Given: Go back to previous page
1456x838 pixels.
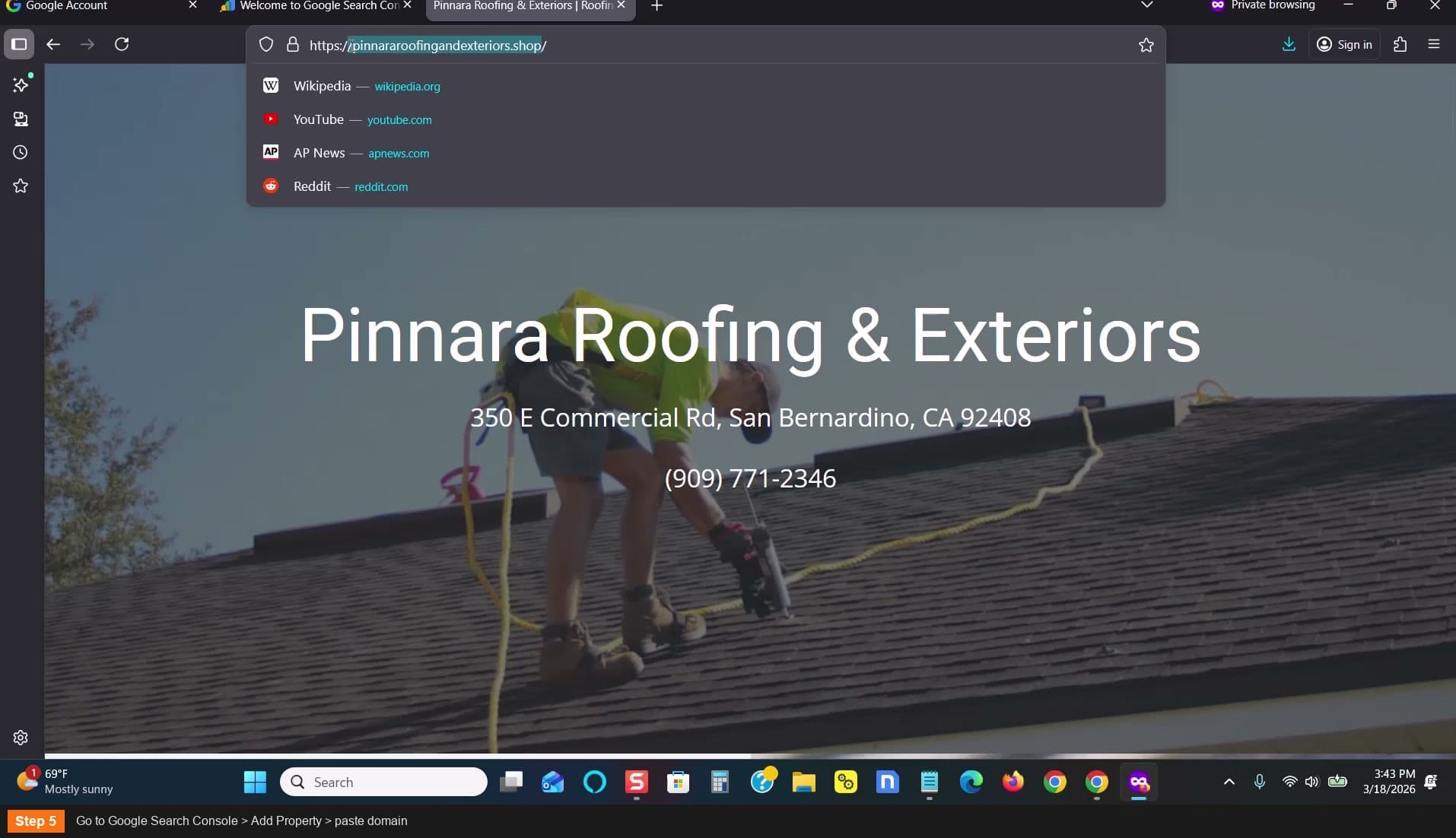Looking at the screenshot, I should pos(53,44).
